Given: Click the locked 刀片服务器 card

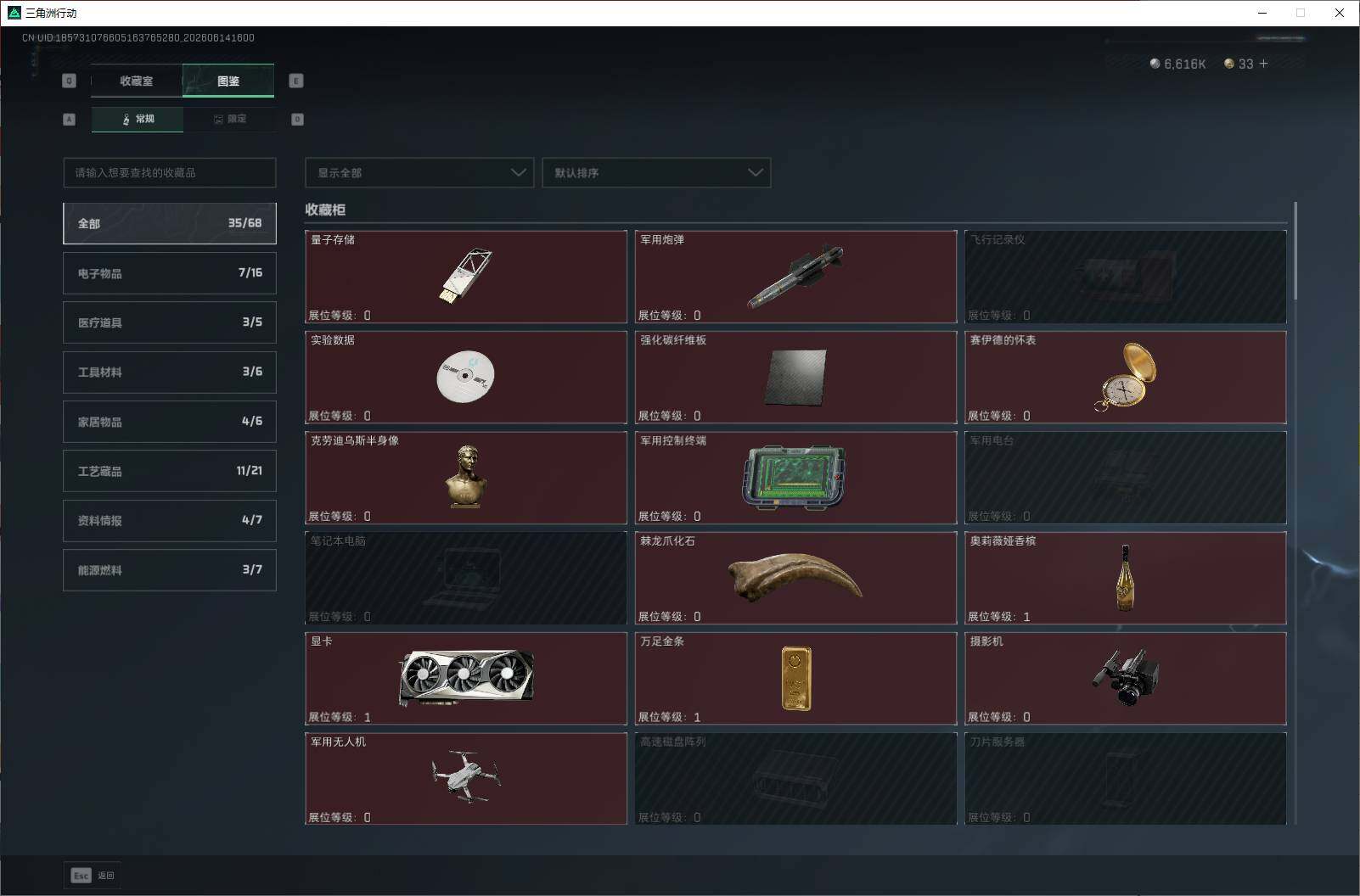Looking at the screenshot, I should tap(1126, 779).
